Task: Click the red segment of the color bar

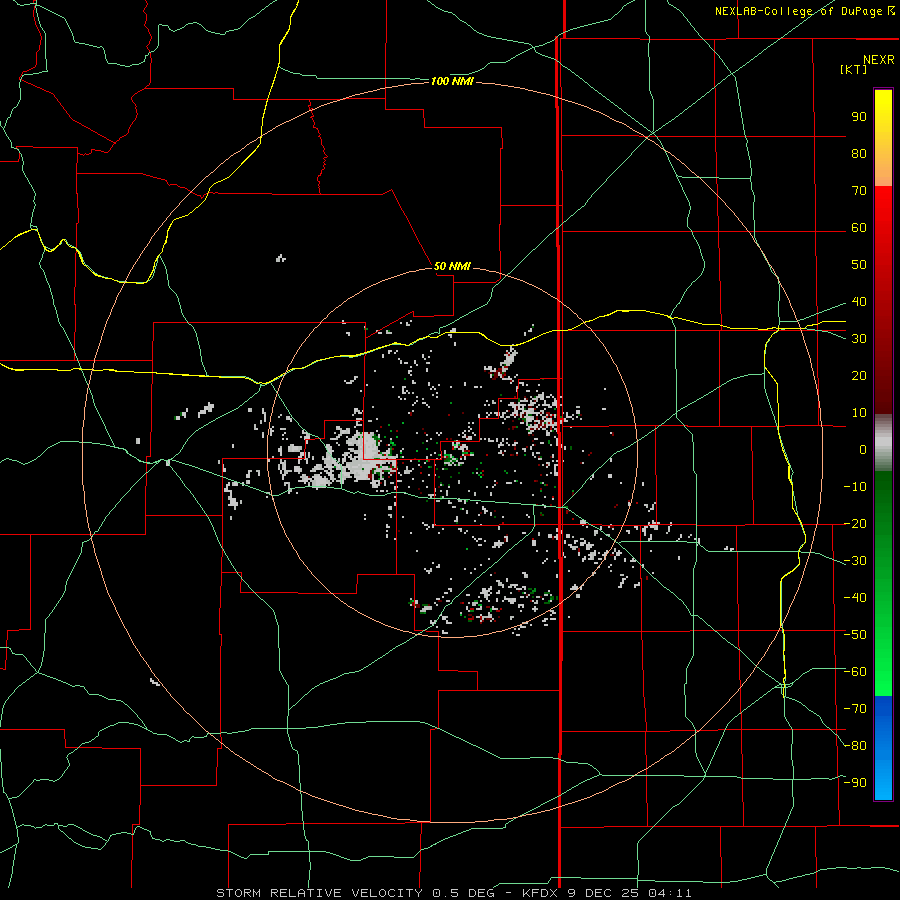Action: tap(883, 298)
